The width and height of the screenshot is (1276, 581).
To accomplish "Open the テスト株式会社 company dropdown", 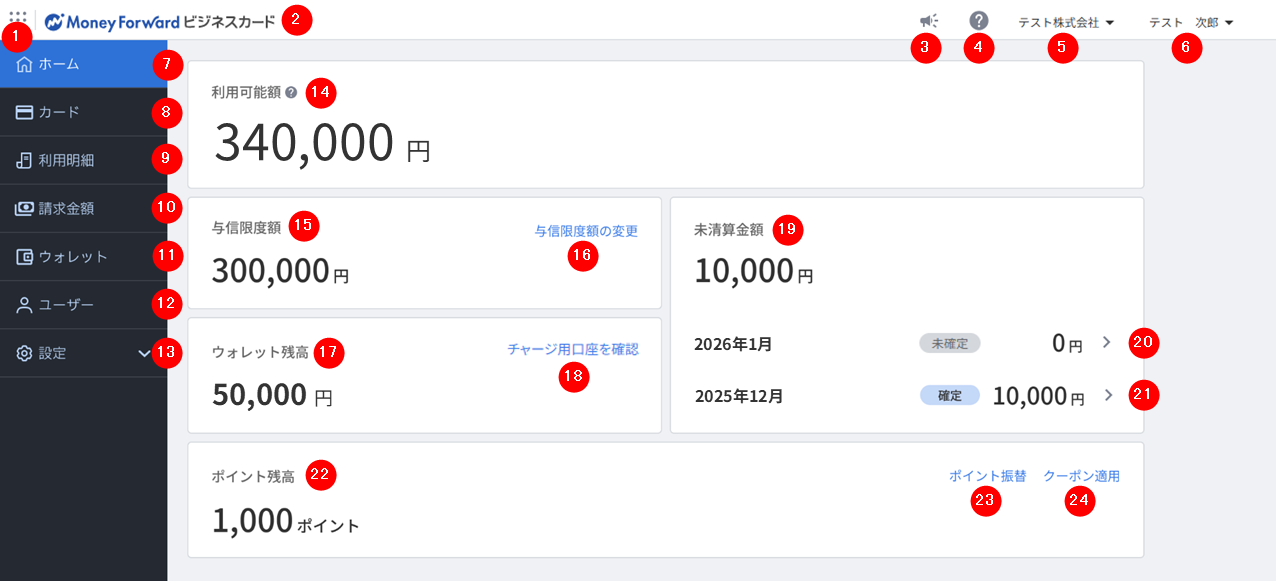I will (x=1066, y=22).
